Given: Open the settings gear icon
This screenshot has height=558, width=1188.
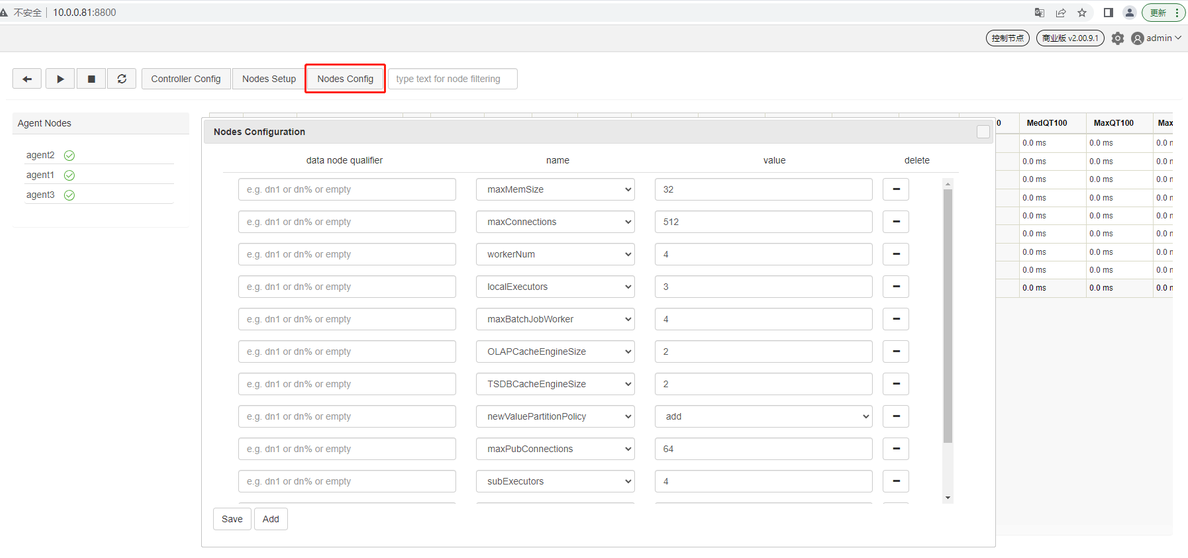Looking at the screenshot, I should click(x=1118, y=38).
